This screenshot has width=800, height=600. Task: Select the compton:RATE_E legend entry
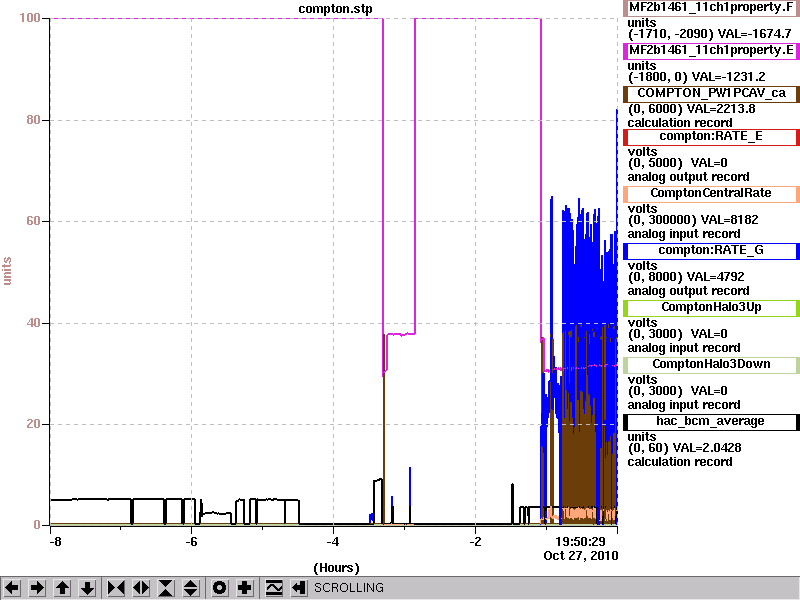[x=711, y=136]
